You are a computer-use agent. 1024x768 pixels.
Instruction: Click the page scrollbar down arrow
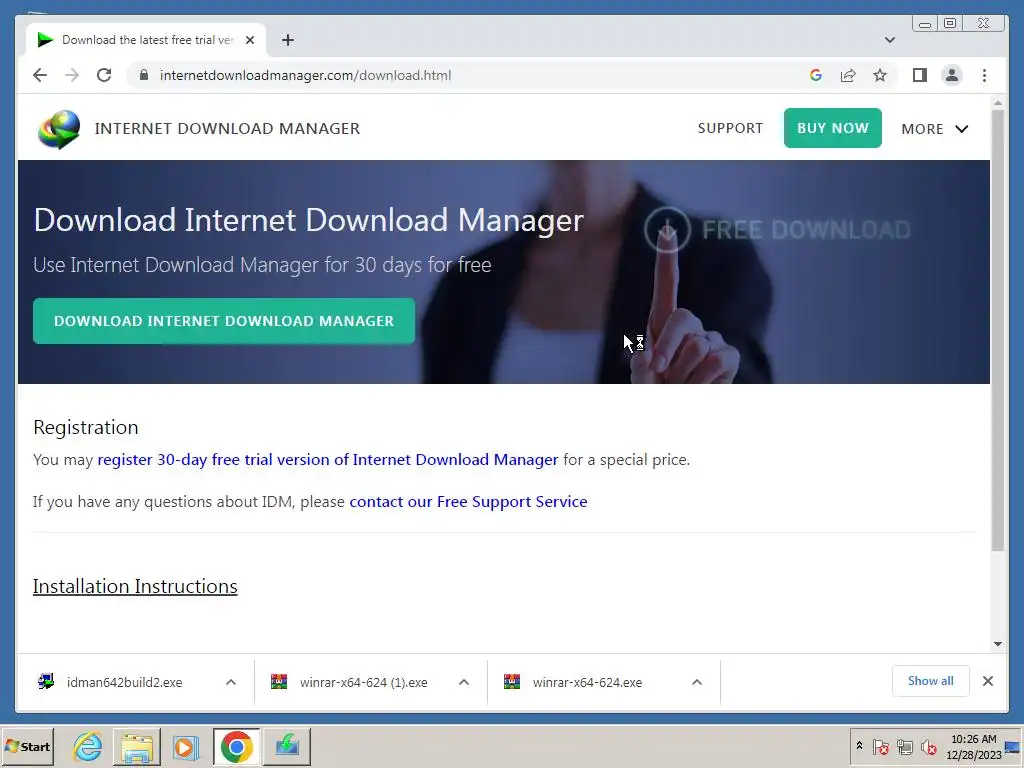point(998,643)
